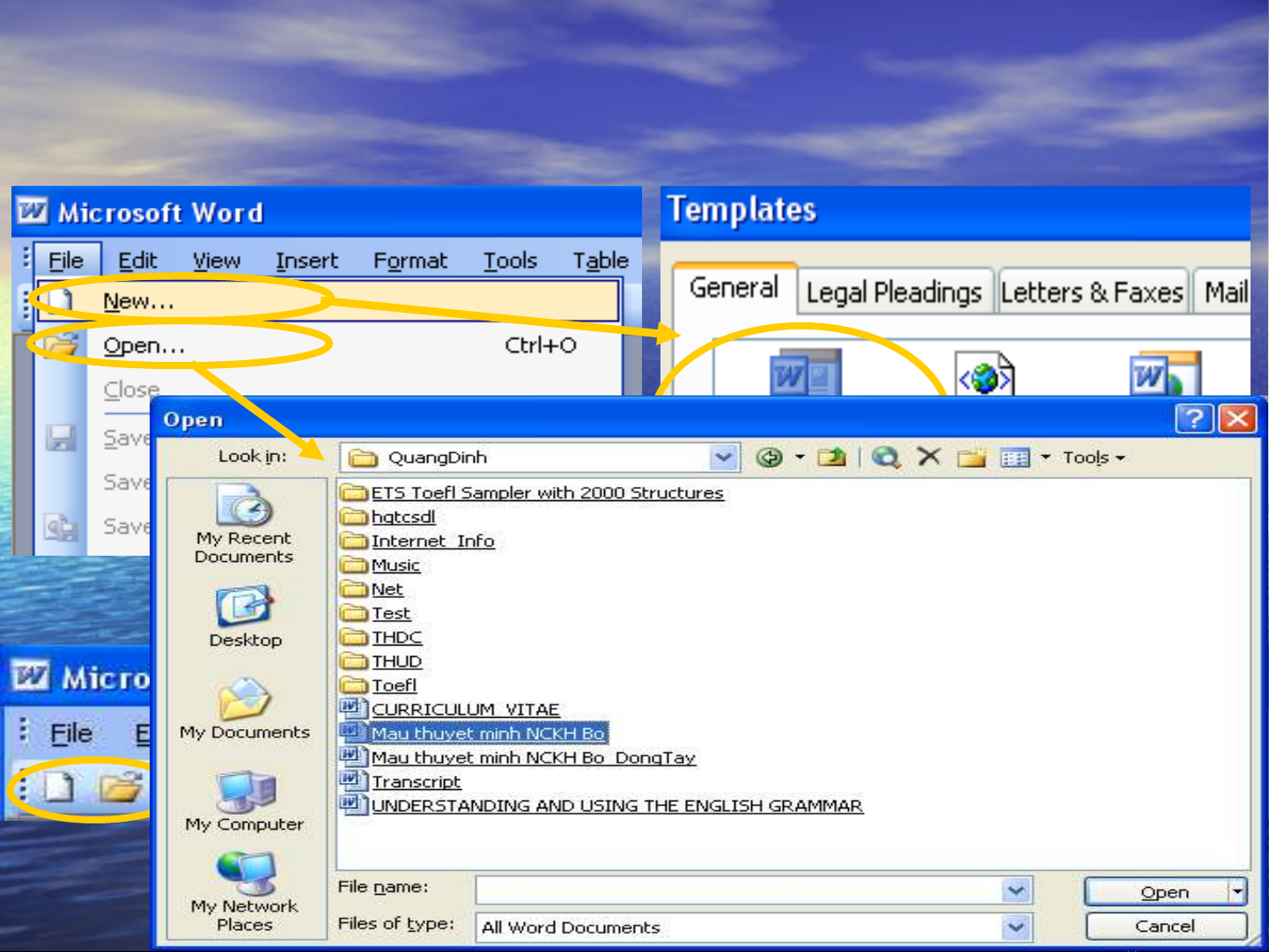Viewport: 1269px width, 952px height.
Task: Click the Views icon in the Open dialog
Action: click(1015, 458)
